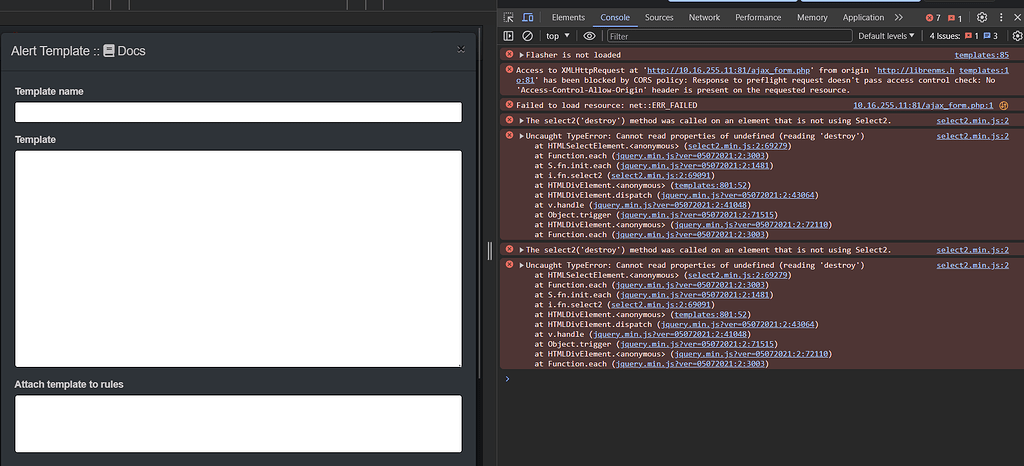Expand more DevTools tabs chevron
Image resolution: width=1024 pixels, height=466 pixels.
[x=899, y=18]
